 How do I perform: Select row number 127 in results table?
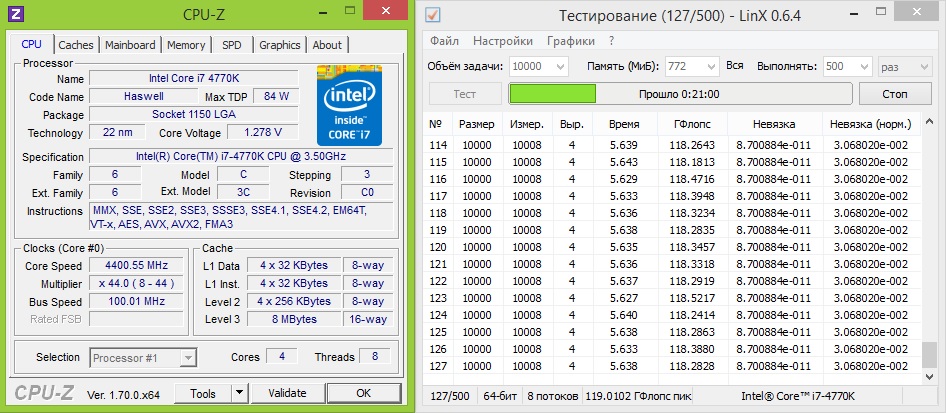pyautogui.click(x=438, y=367)
